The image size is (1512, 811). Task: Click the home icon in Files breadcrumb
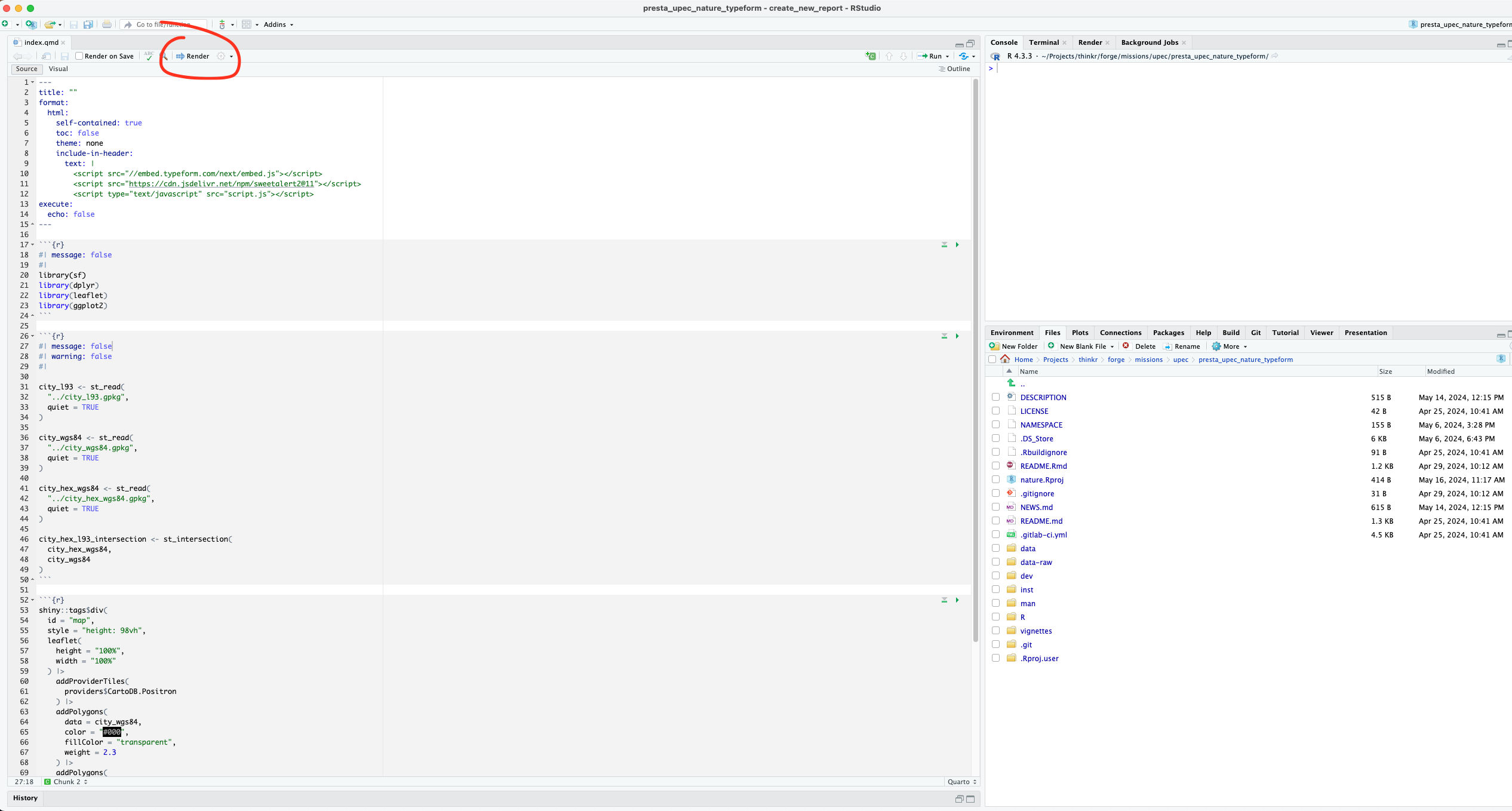(1006, 360)
